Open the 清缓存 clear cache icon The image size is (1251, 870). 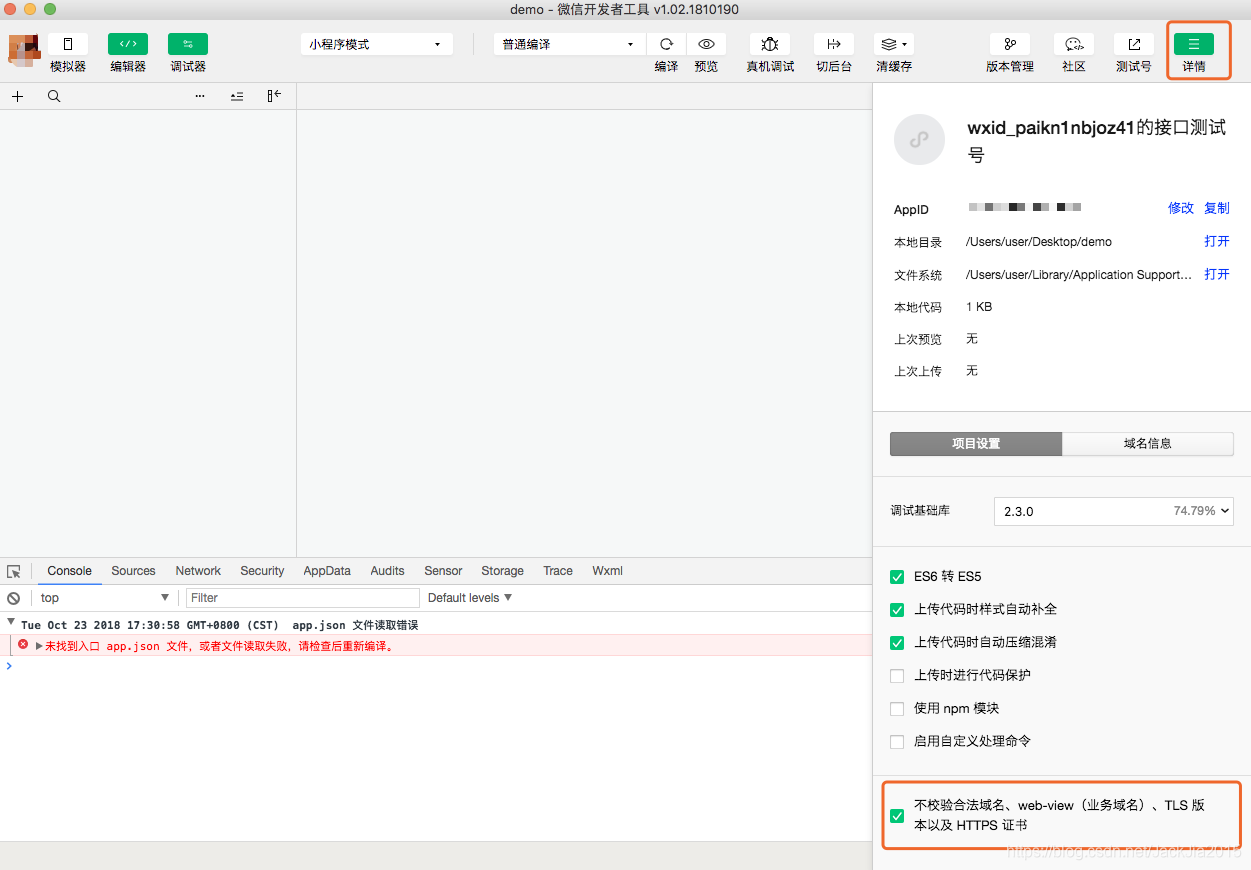894,44
